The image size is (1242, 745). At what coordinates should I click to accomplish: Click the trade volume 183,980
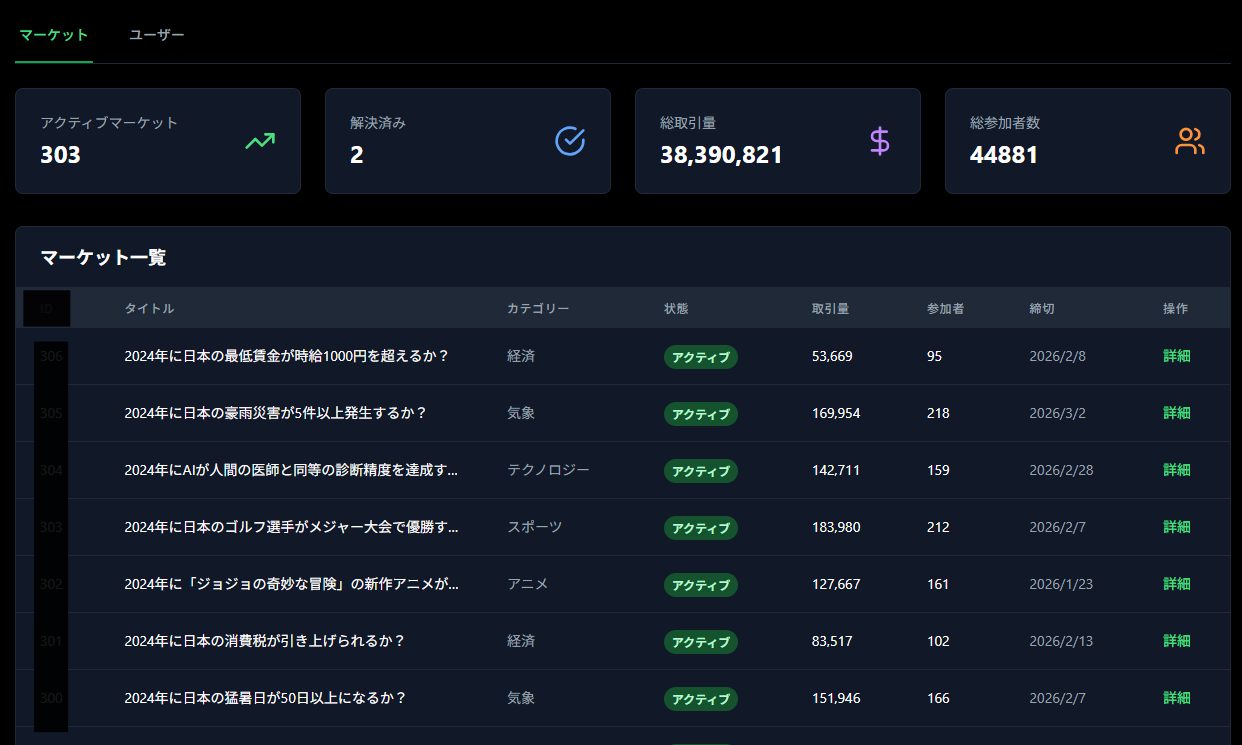click(836, 527)
